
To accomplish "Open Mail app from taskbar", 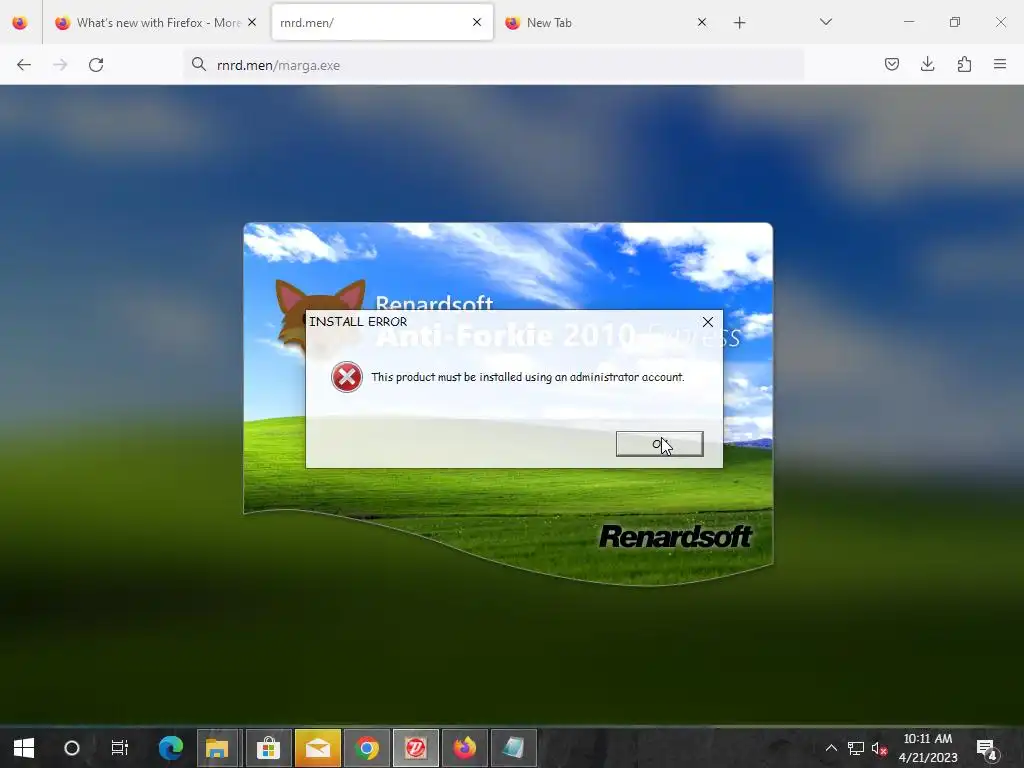I will click(317, 748).
